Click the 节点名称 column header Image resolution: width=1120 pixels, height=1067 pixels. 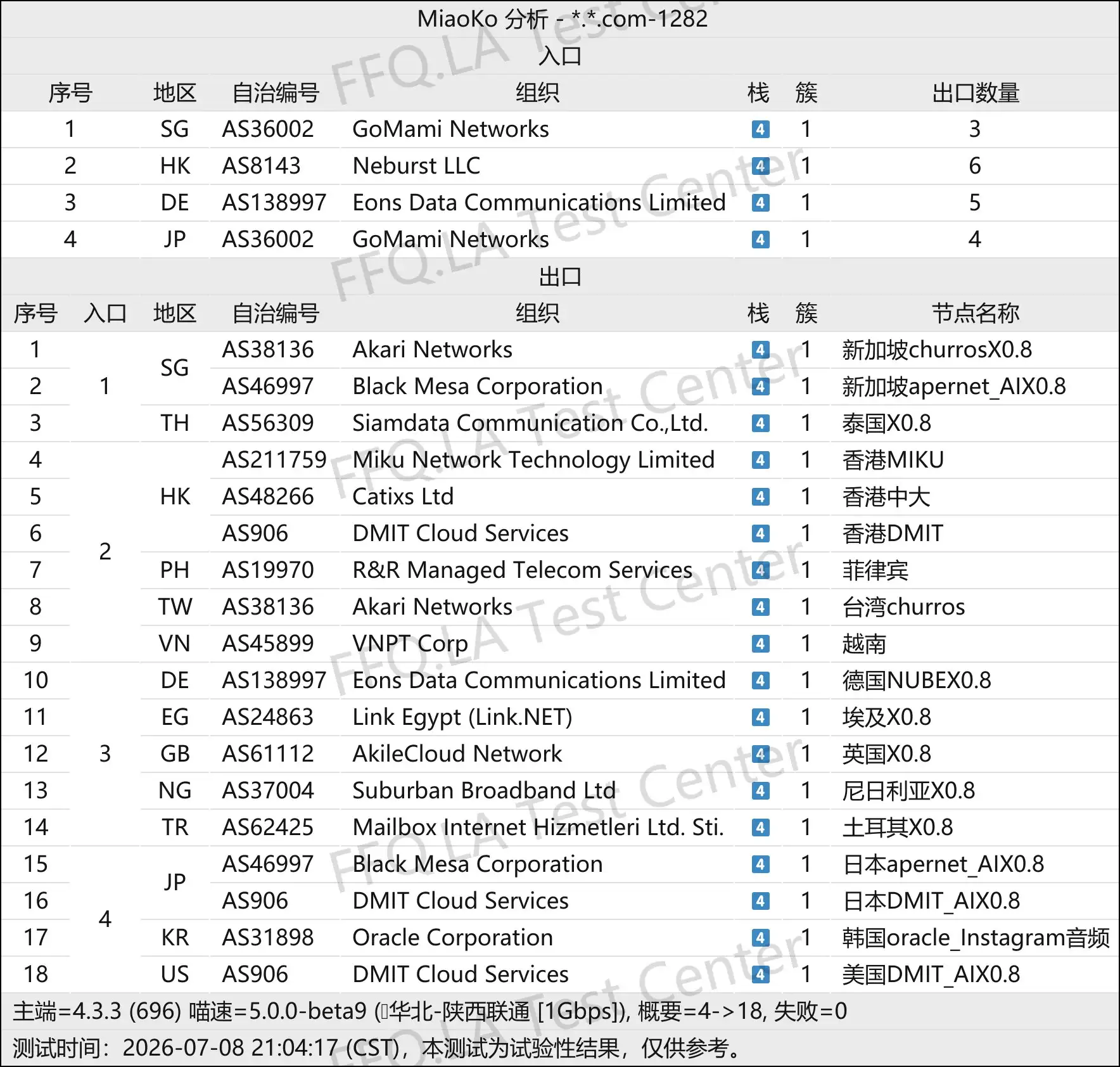pyautogui.click(x=975, y=313)
